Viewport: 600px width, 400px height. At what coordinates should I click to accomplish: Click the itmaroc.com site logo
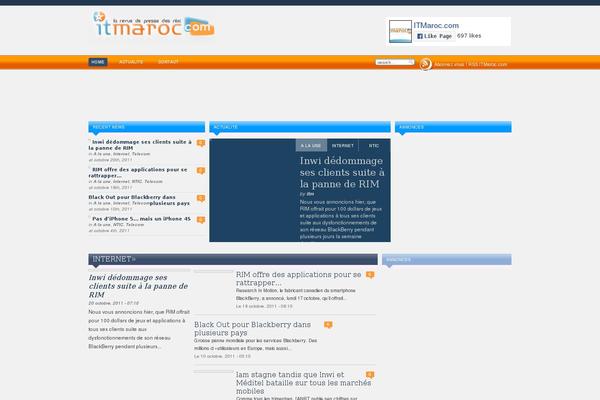coord(154,24)
